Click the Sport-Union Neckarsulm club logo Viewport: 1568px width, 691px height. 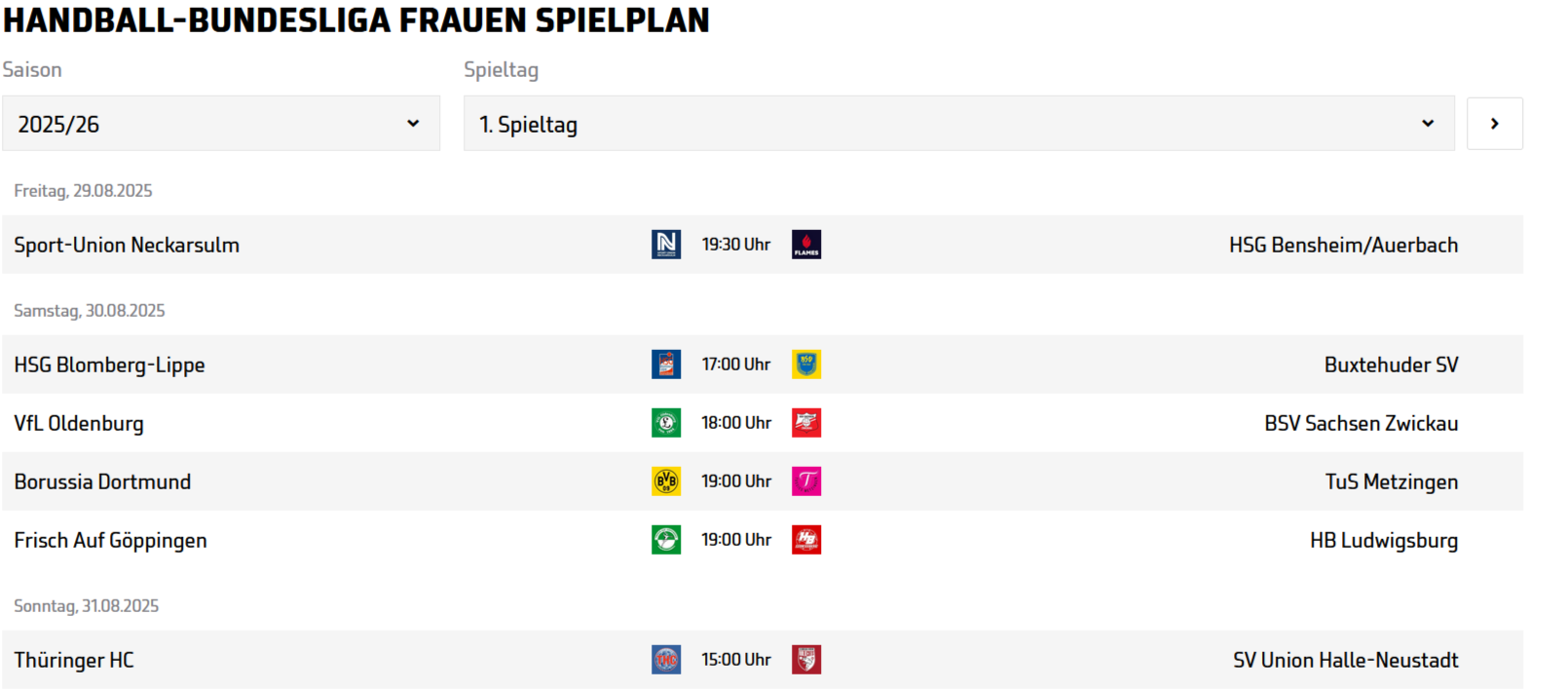(666, 245)
